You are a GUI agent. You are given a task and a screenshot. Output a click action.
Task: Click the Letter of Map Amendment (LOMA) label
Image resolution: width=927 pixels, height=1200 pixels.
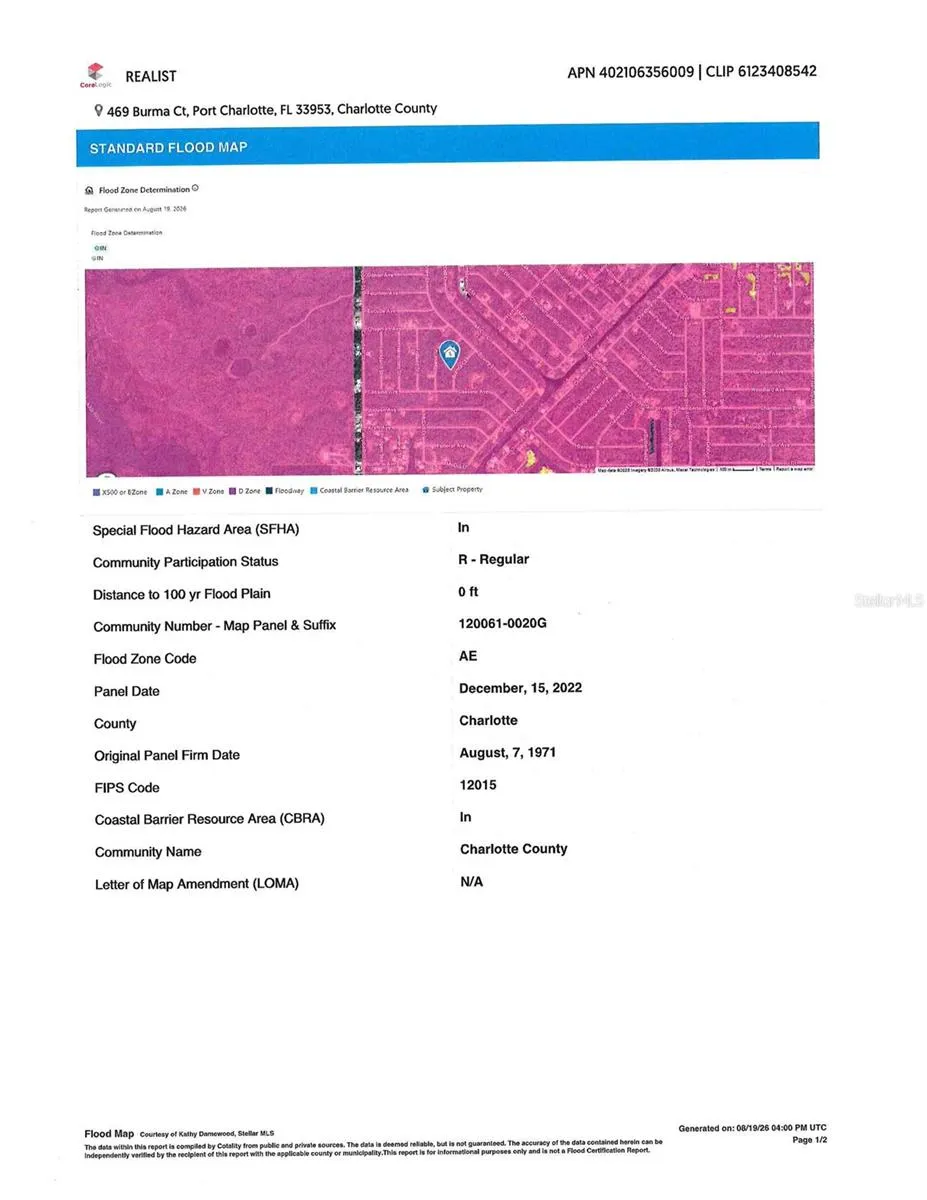tap(197, 884)
